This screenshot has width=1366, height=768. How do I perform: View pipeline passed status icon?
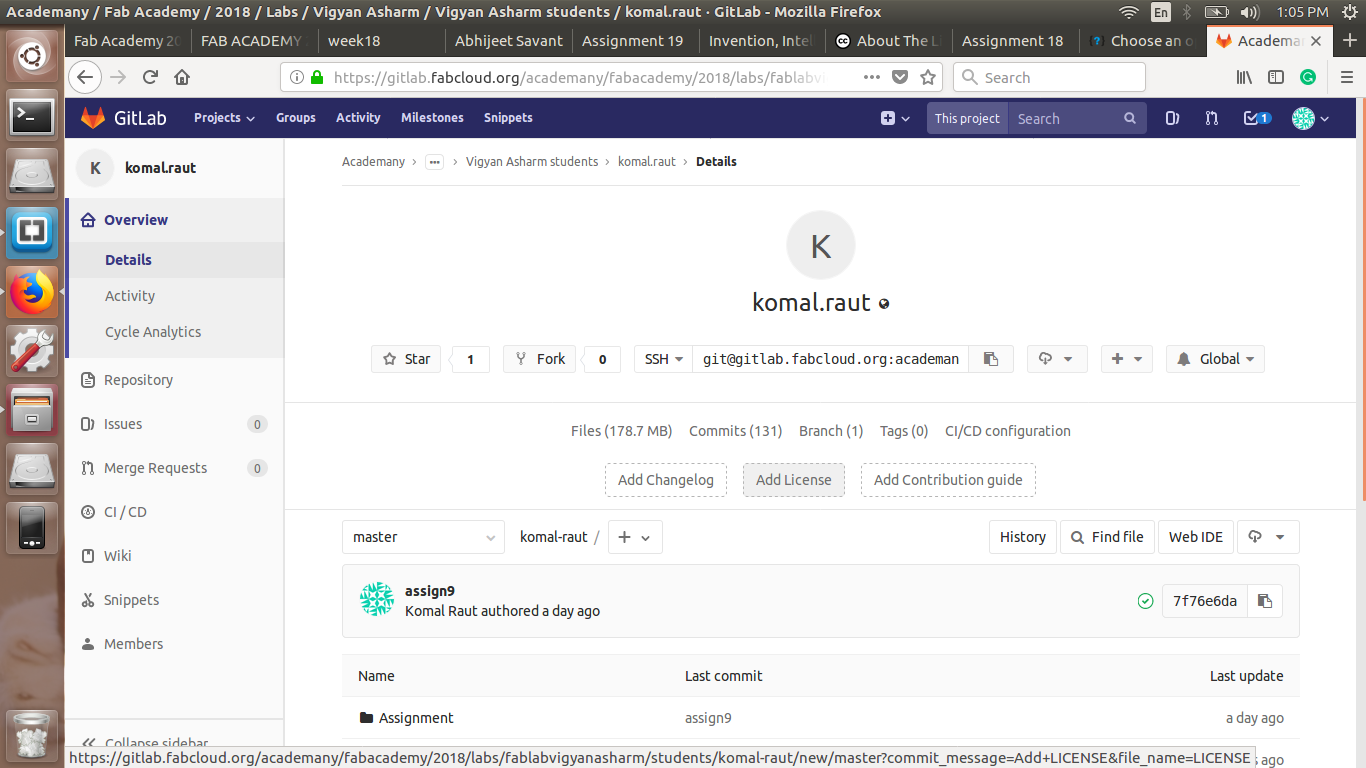click(1146, 601)
